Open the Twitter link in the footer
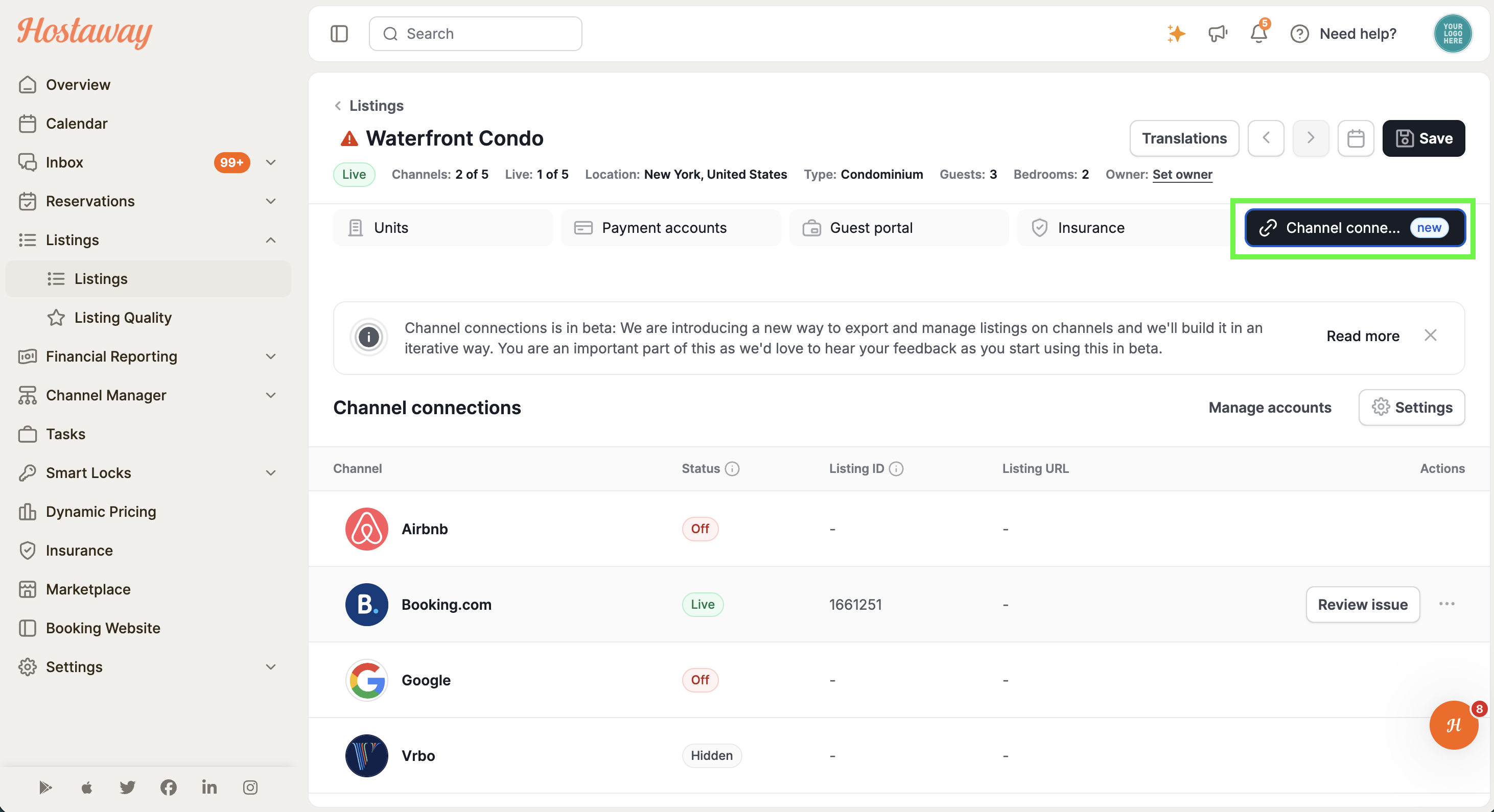Image resolution: width=1494 pixels, height=812 pixels. coord(128,787)
